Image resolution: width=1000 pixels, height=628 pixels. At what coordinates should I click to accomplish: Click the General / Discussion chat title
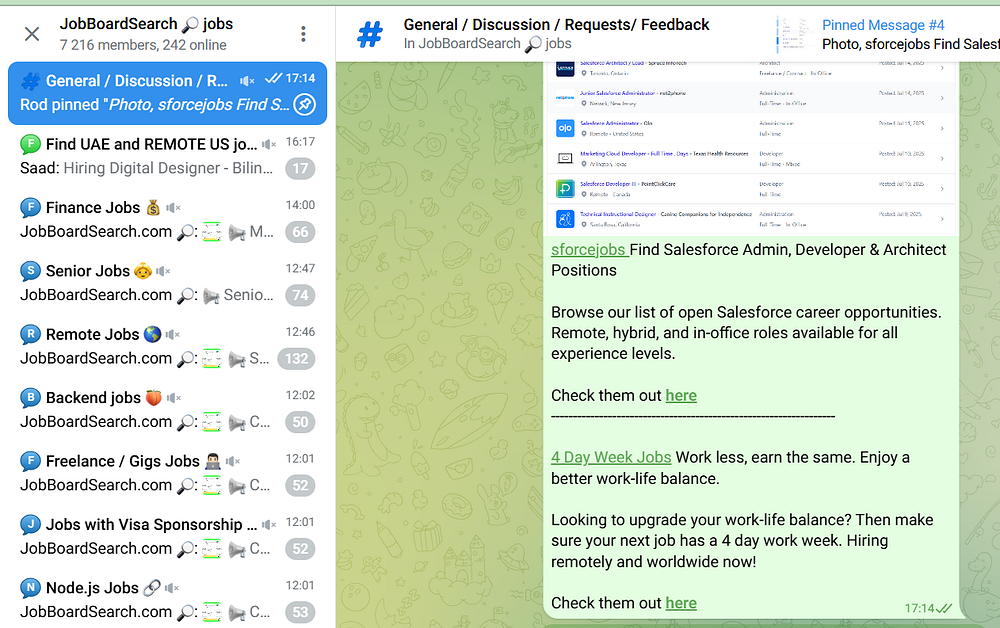(x=556, y=25)
